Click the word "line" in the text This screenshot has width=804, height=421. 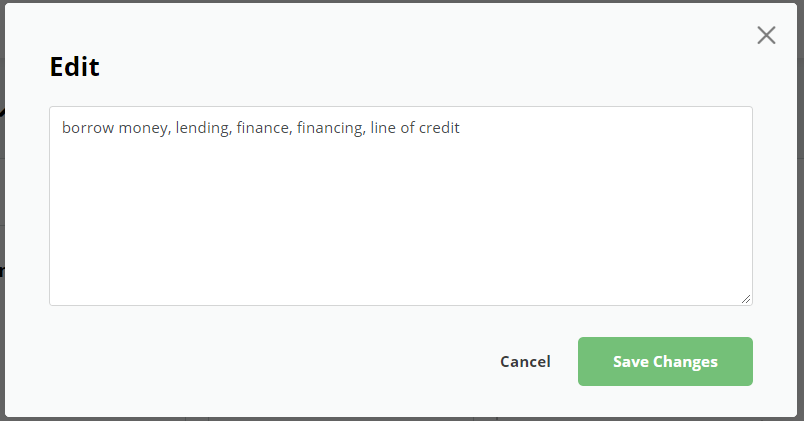(x=383, y=128)
